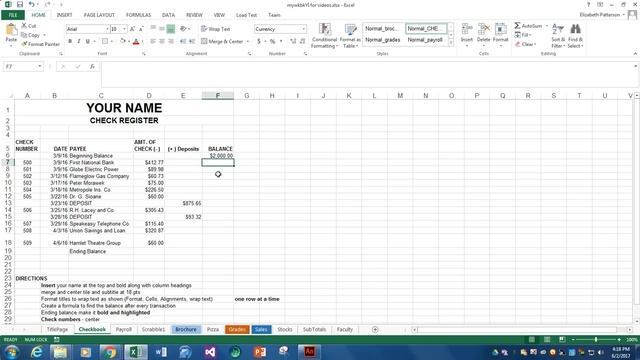Open the orange Grades sheet tab
The width and height of the screenshot is (640, 360).
point(237,329)
